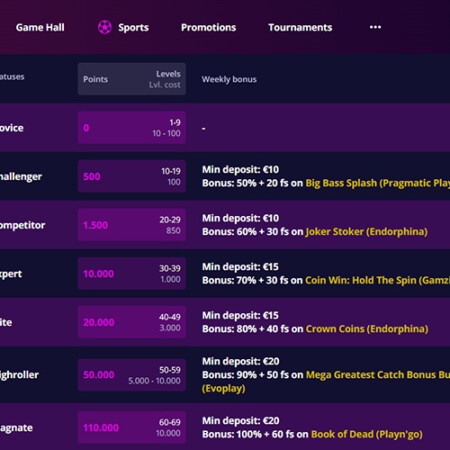Open the three-dots more menu
Viewport: 450px width, 450px height.
pyautogui.click(x=375, y=27)
